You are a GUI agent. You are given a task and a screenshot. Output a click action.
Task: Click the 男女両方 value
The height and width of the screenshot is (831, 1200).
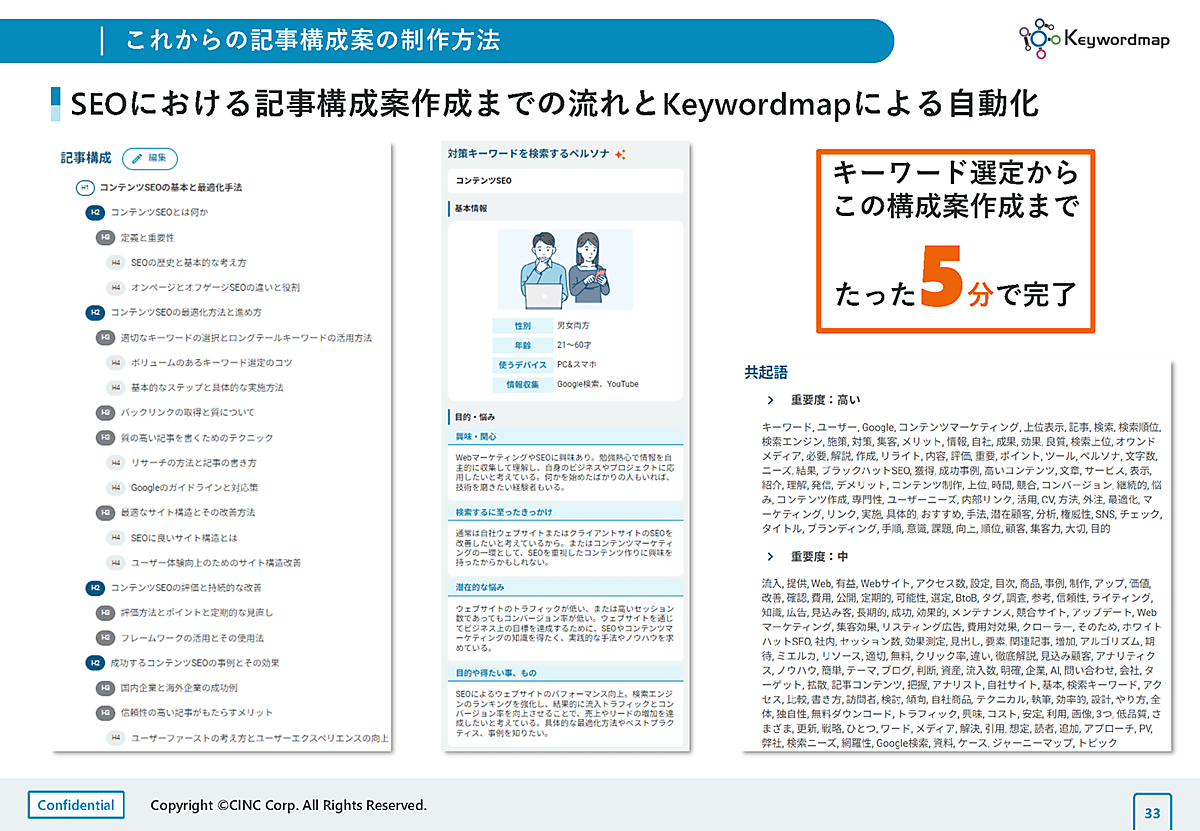573,326
